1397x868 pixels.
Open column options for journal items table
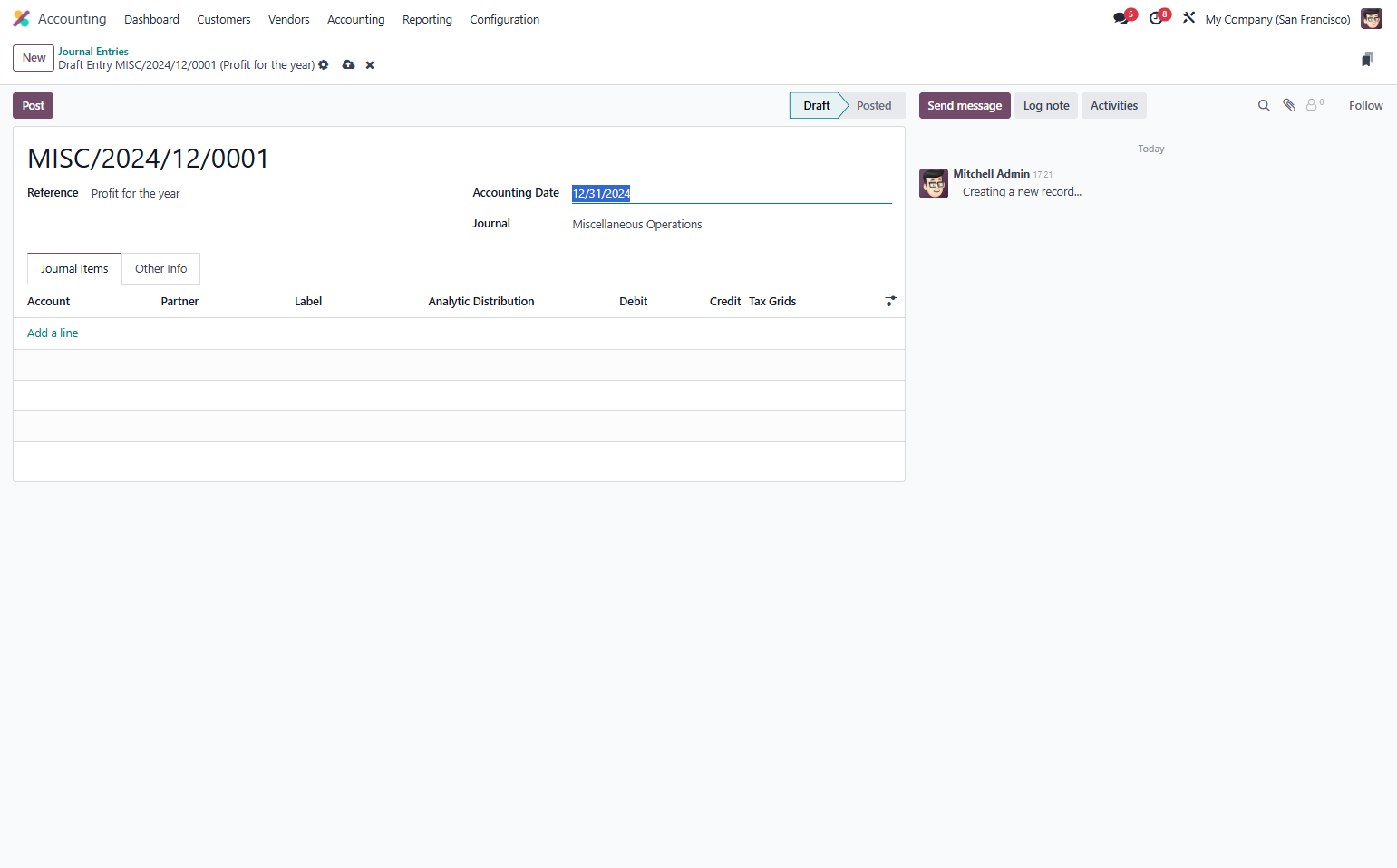point(891,302)
